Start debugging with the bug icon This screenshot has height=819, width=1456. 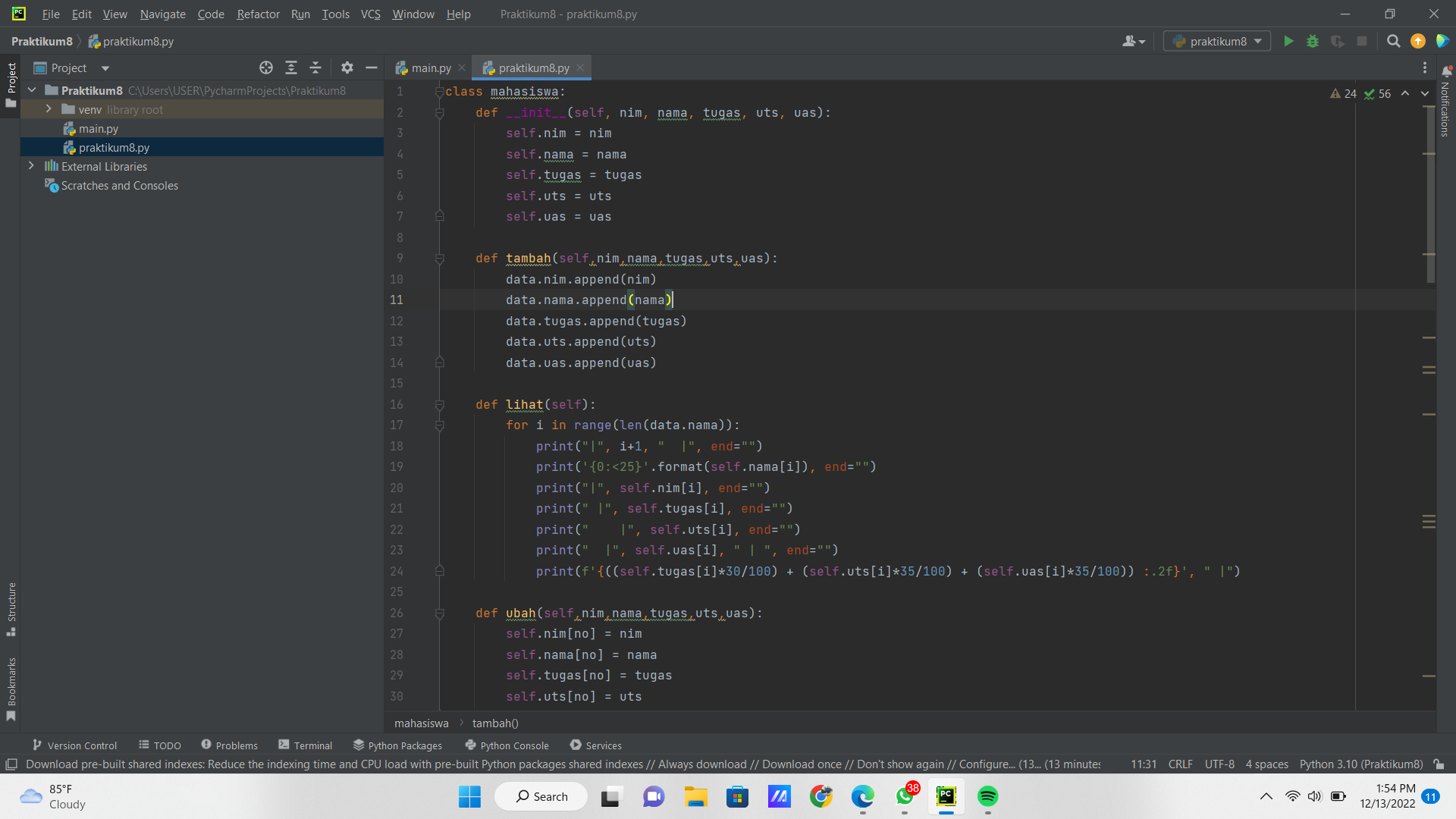tap(1313, 42)
